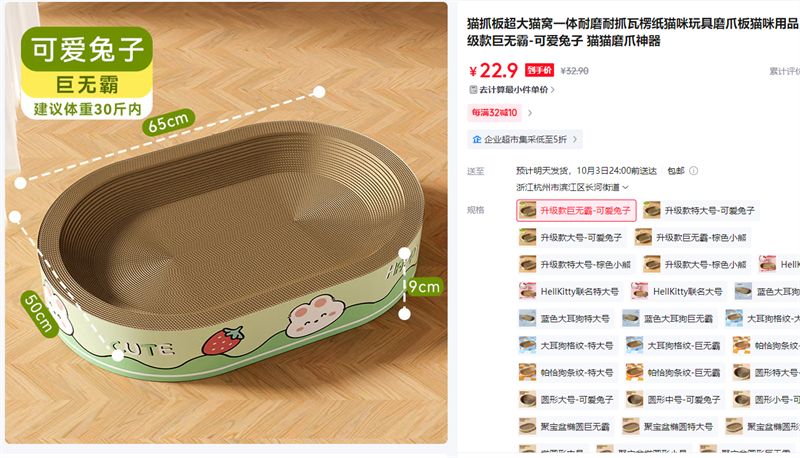800x458 pixels.
Task: Click the enterprise icon in 企业超市集采 banner
Action: [477, 139]
